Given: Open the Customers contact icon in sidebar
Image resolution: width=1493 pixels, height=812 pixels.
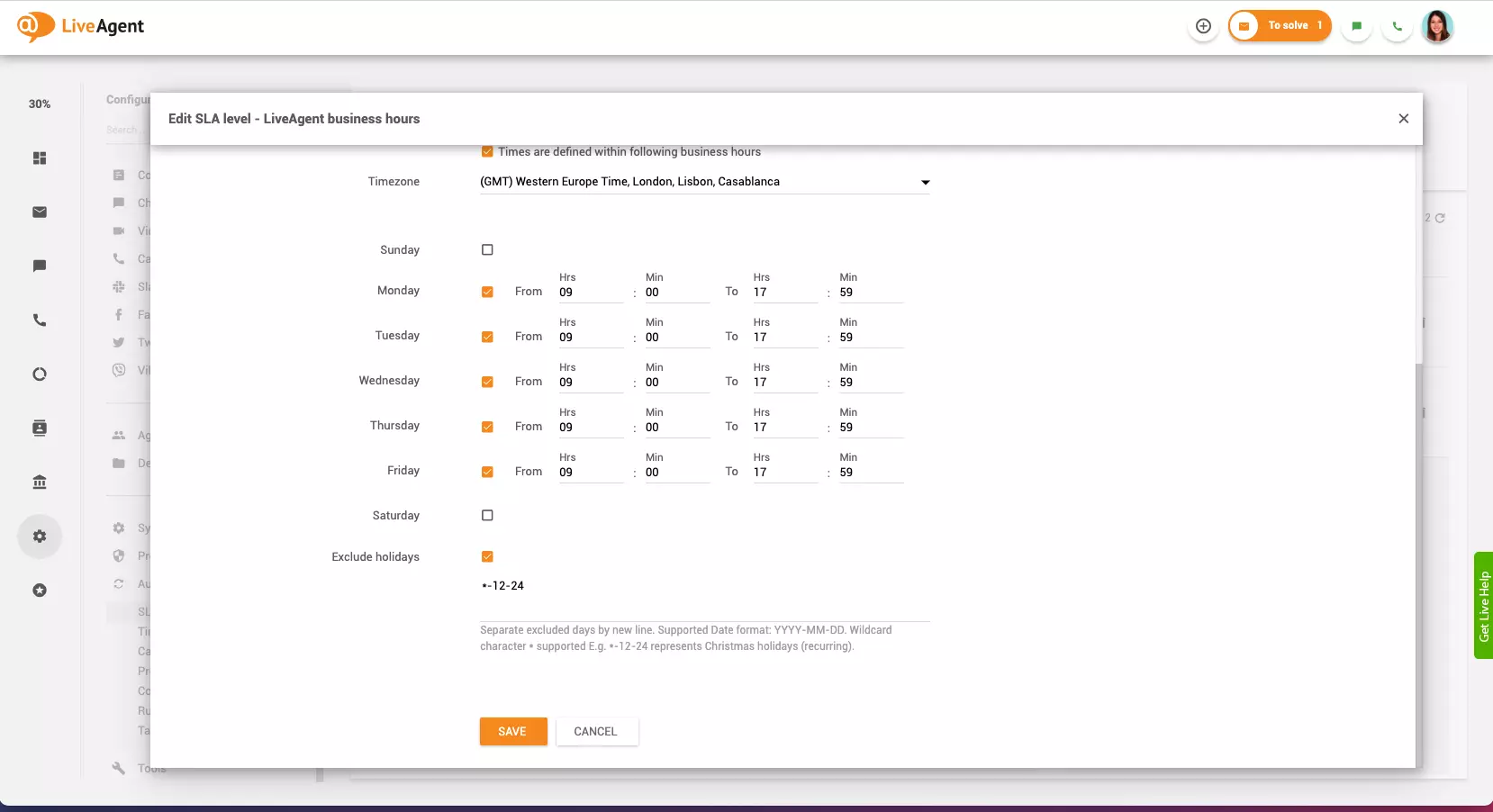Looking at the screenshot, I should (x=39, y=428).
